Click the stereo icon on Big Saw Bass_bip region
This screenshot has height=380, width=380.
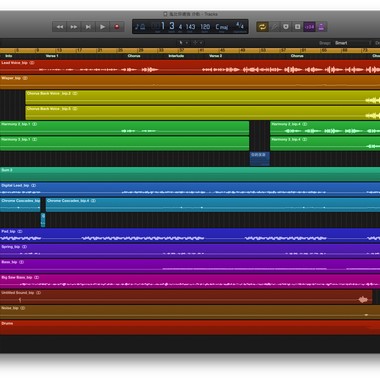pos(37,277)
